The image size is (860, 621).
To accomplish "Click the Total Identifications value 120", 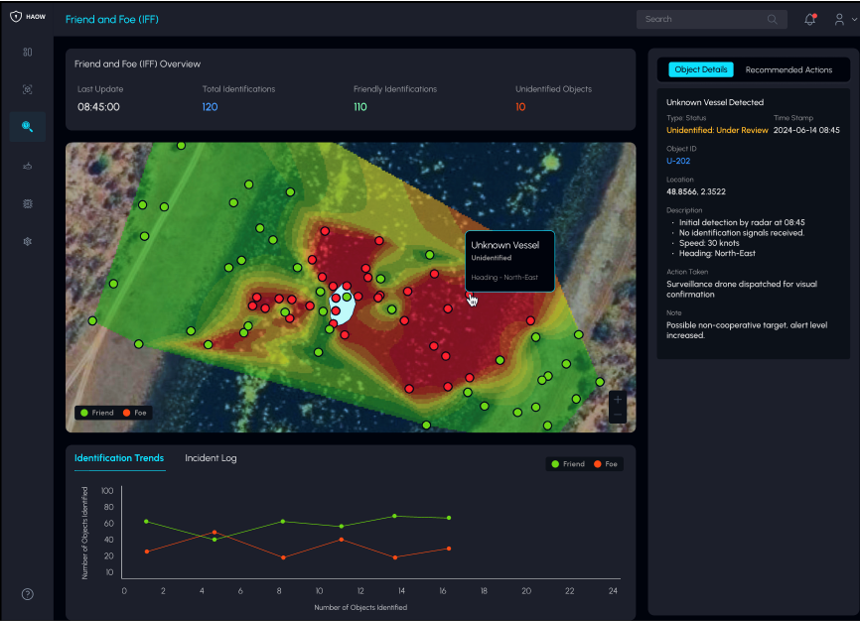I will [210, 107].
